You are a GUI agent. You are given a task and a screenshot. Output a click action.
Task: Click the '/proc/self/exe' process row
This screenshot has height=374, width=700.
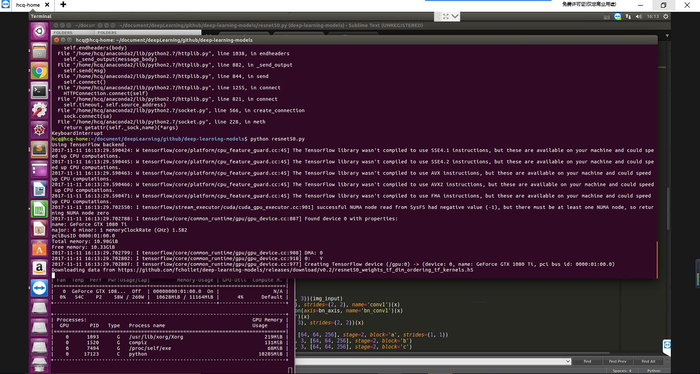point(171,348)
